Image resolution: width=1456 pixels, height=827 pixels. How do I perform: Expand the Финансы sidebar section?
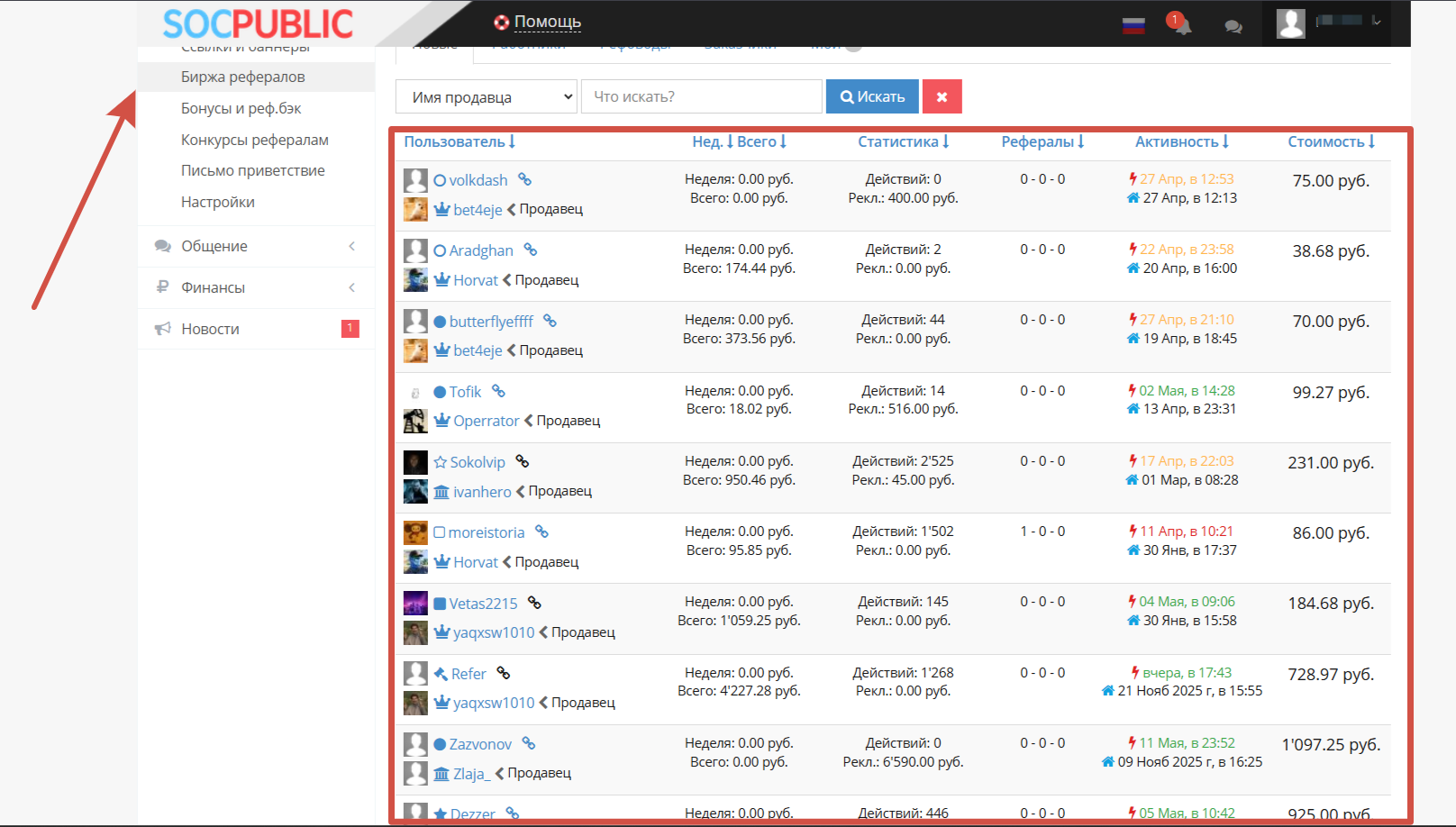pos(256,287)
